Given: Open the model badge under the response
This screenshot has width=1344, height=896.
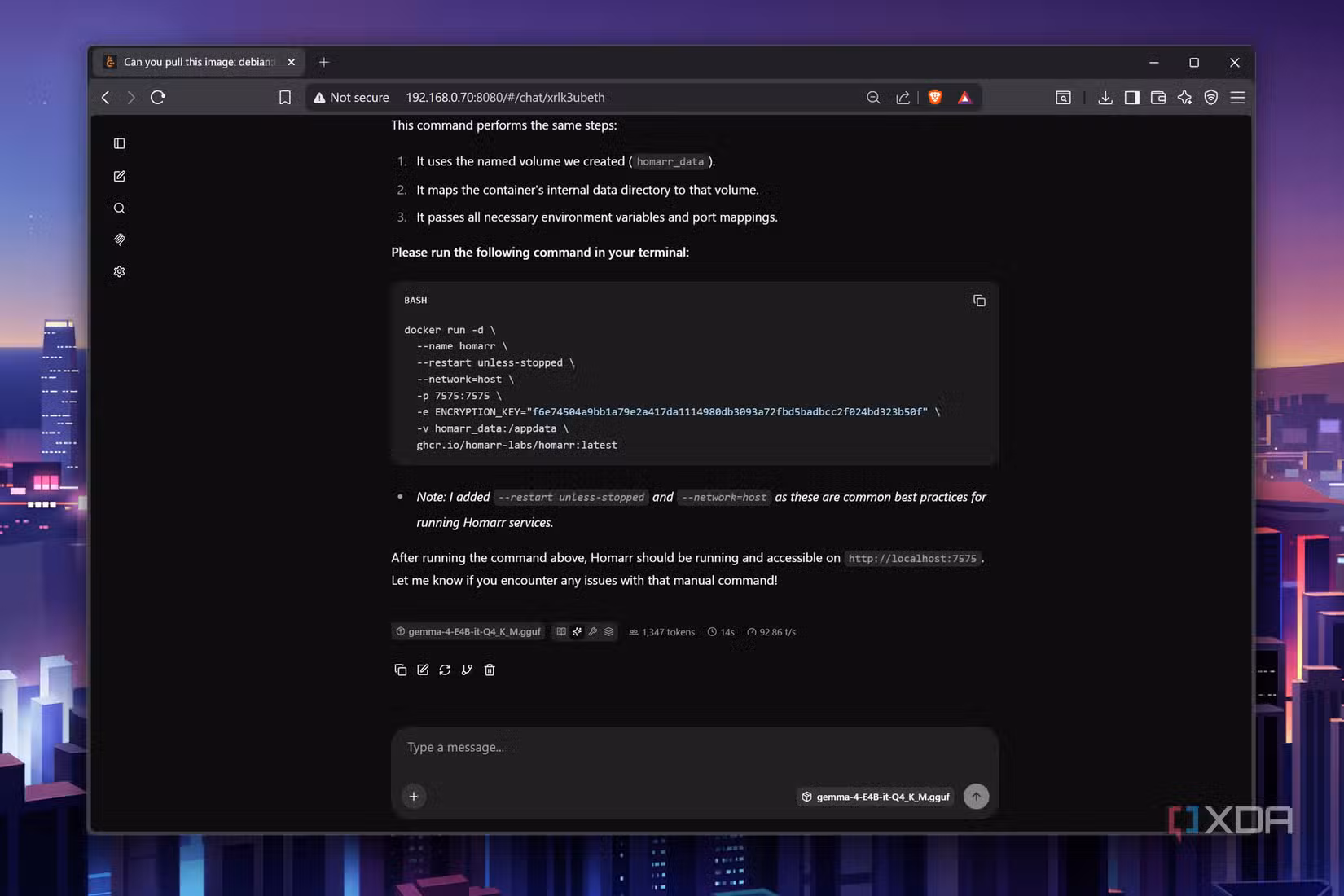Looking at the screenshot, I should pyautogui.click(x=468, y=631).
